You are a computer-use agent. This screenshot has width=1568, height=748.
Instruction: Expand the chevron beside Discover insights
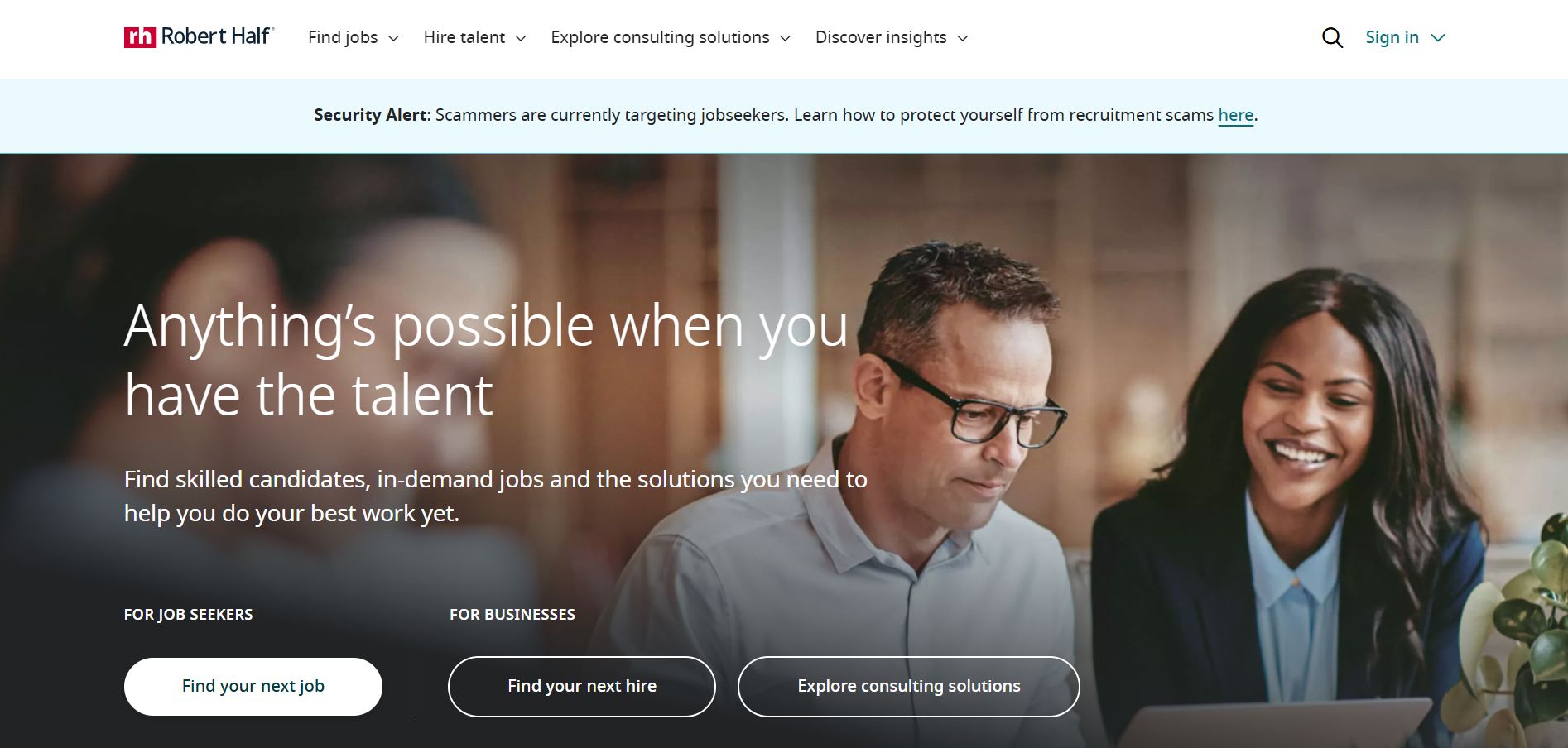click(963, 38)
